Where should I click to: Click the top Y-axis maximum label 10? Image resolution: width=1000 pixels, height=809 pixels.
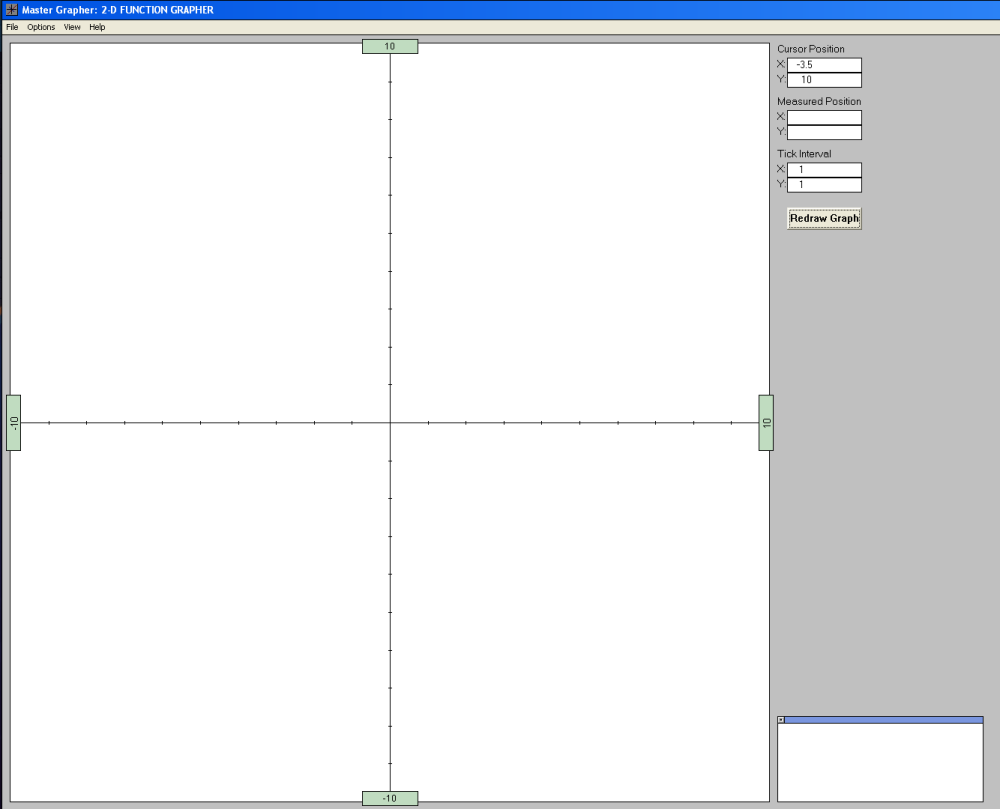click(x=390, y=46)
